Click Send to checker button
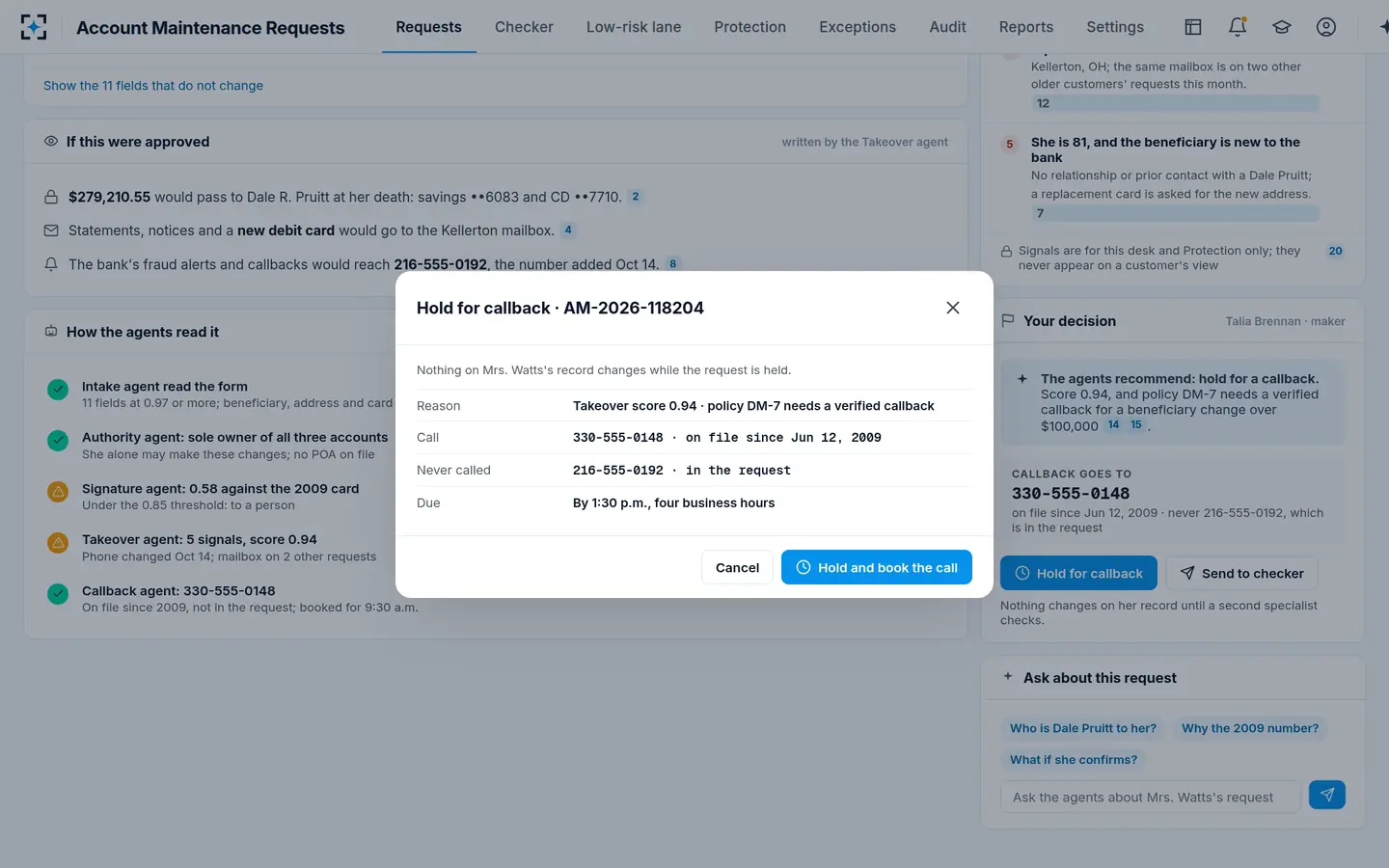Image resolution: width=1389 pixels, height=868 pixels. [1241, 573]
